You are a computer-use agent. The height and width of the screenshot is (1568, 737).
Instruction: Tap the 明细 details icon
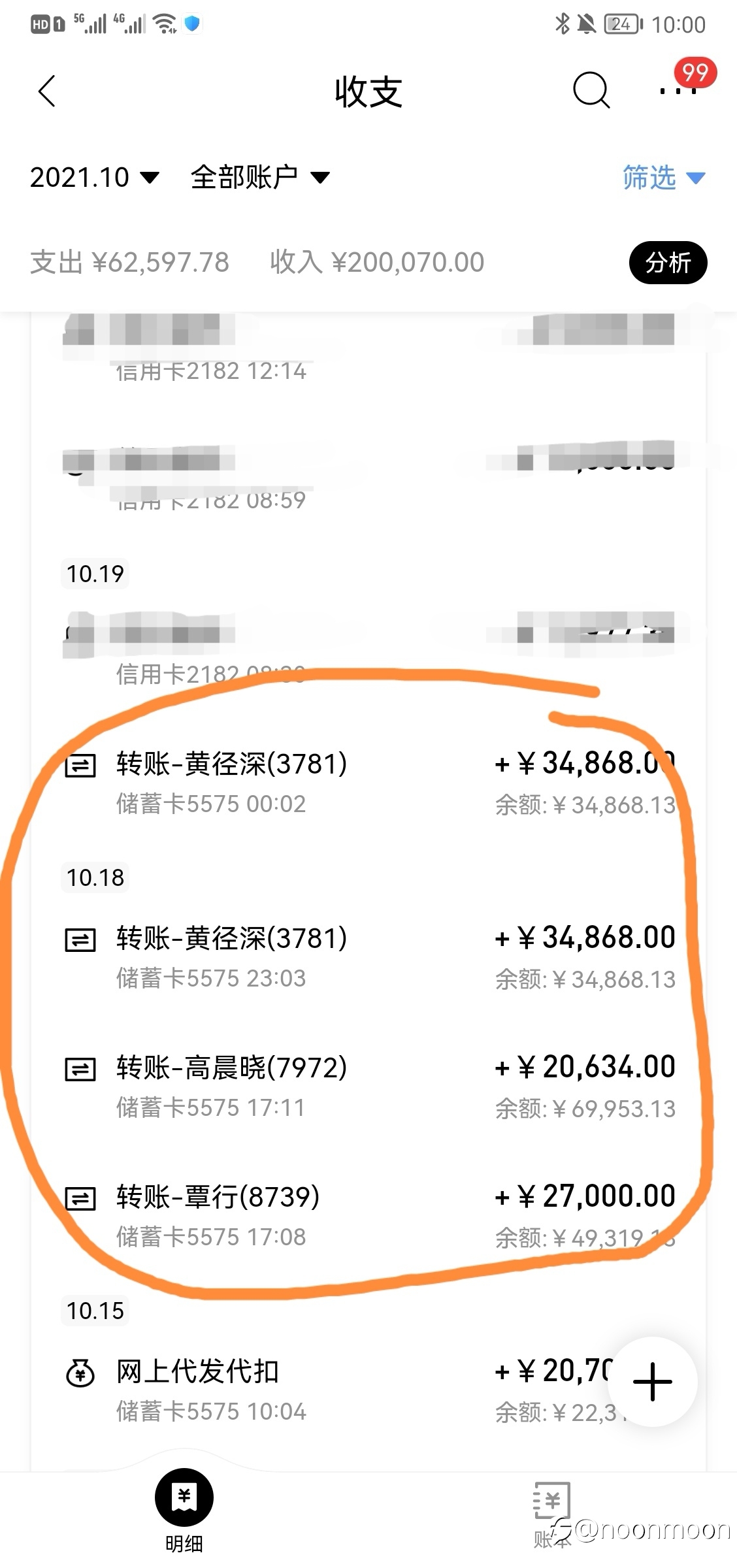pyautogui.click(x=184, y=1497)
